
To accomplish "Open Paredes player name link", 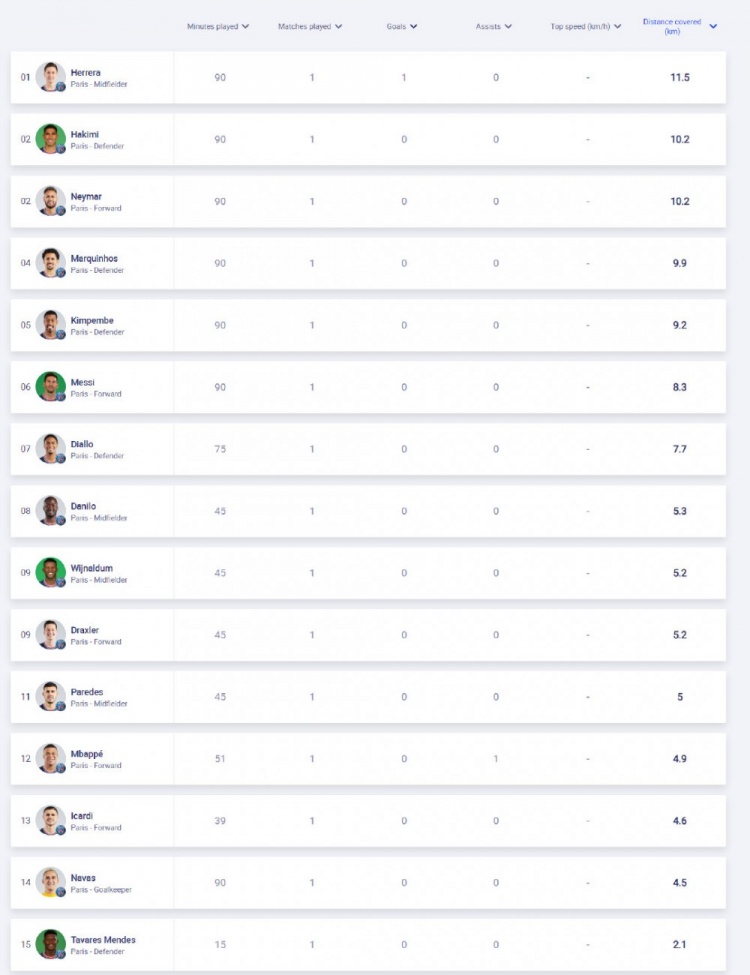I will pyautogui.click(x=87, y=692).
